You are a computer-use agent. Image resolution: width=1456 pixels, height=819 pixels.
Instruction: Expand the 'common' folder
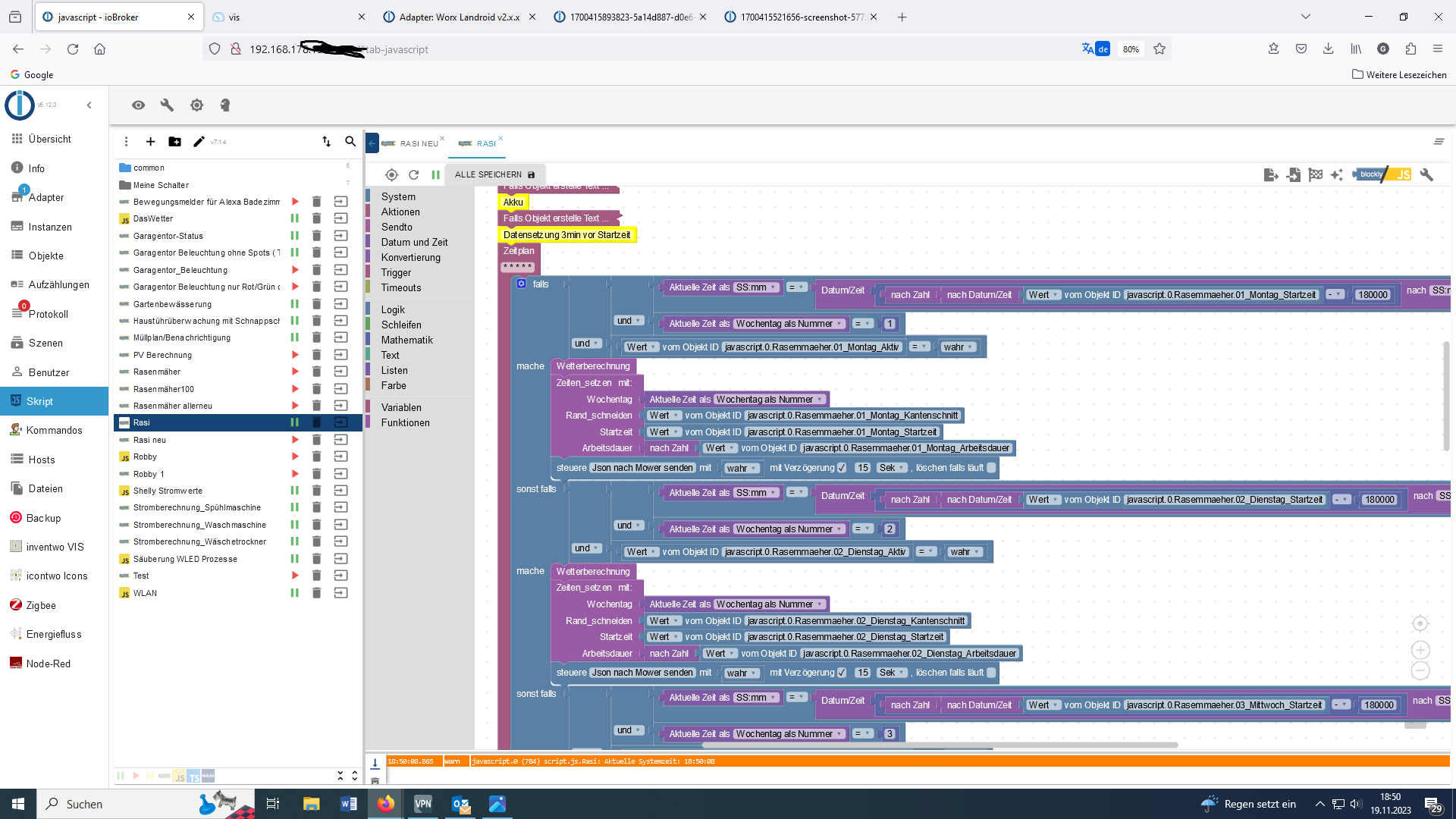(x=148, y=168)
